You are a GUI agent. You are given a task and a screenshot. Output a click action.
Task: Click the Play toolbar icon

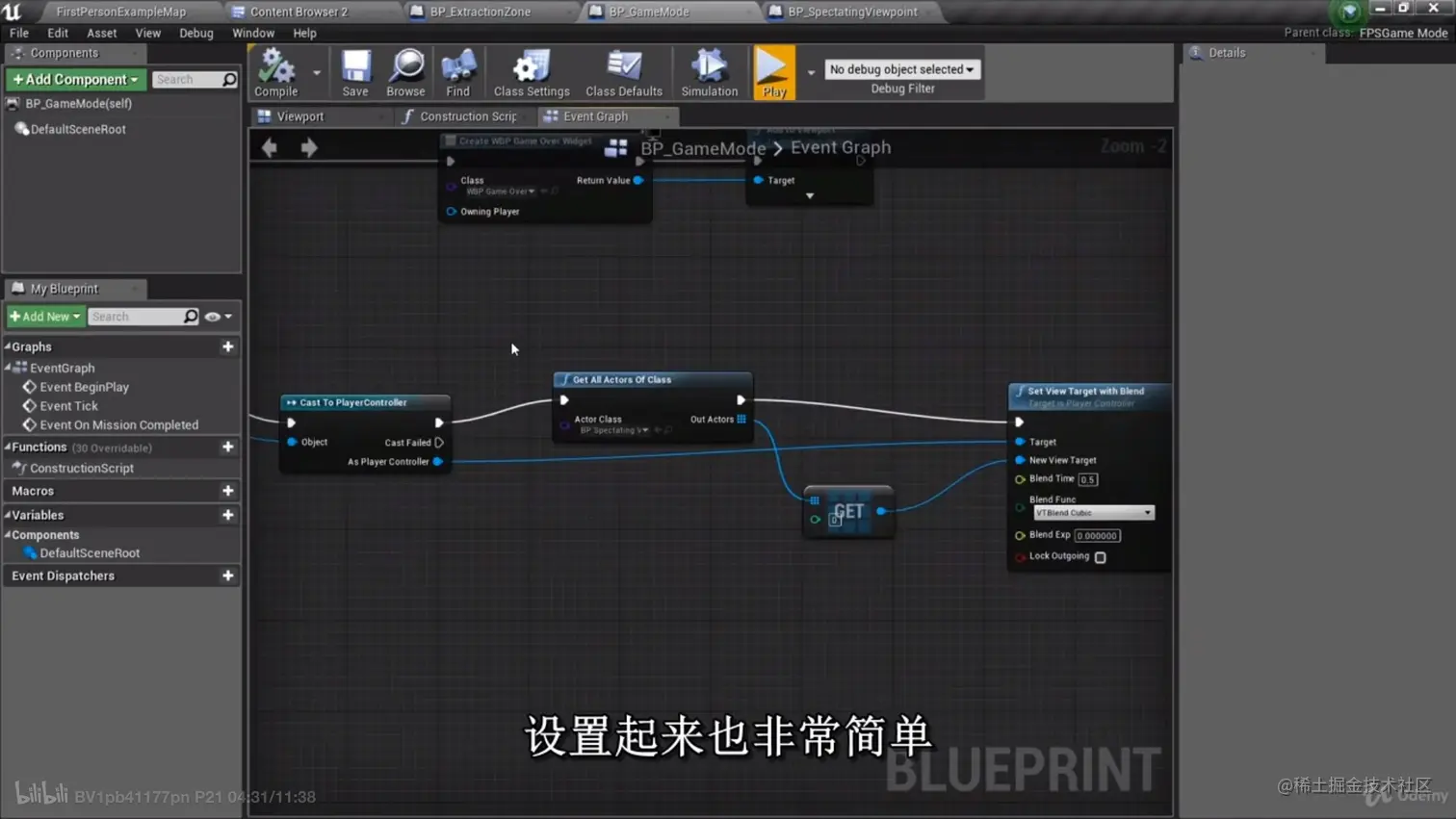774,72
